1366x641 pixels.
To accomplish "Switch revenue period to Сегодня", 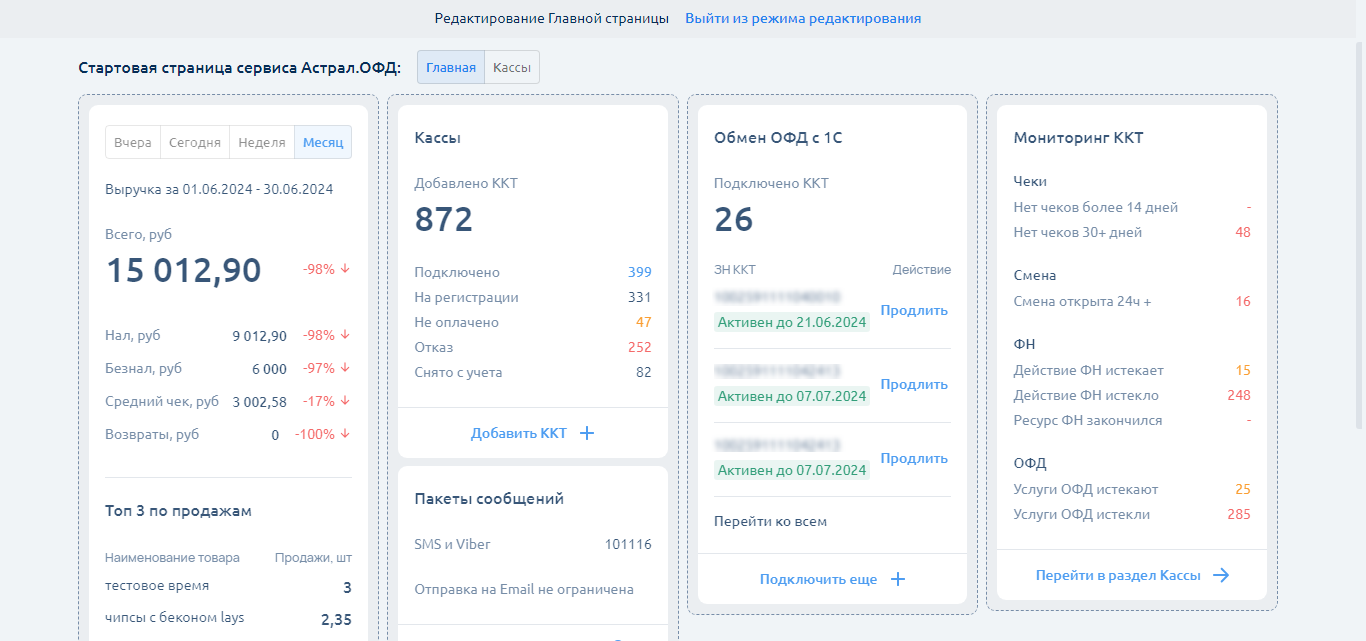I will point(194,142).
